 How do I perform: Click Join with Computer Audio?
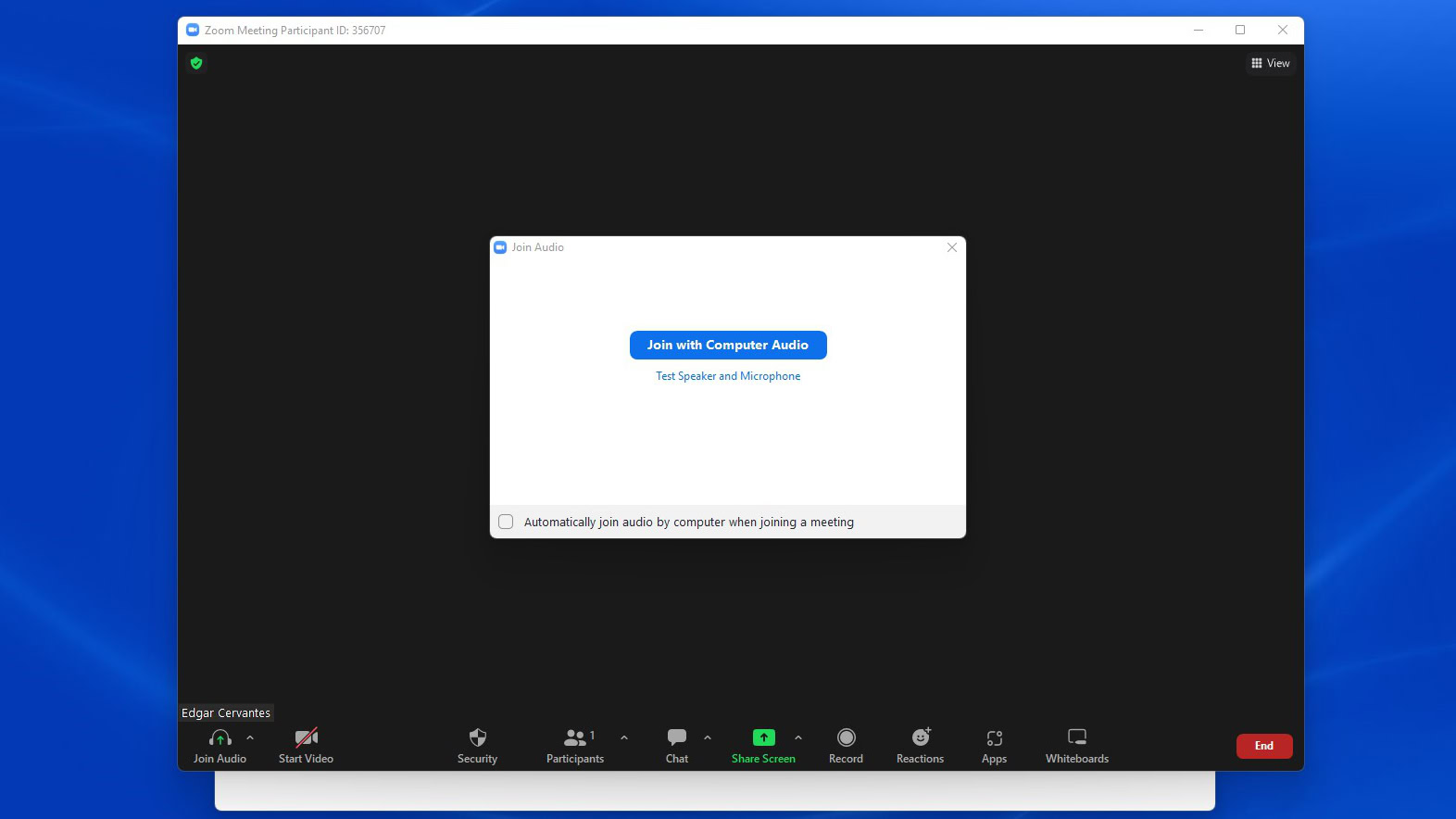(x=728, y=345)
